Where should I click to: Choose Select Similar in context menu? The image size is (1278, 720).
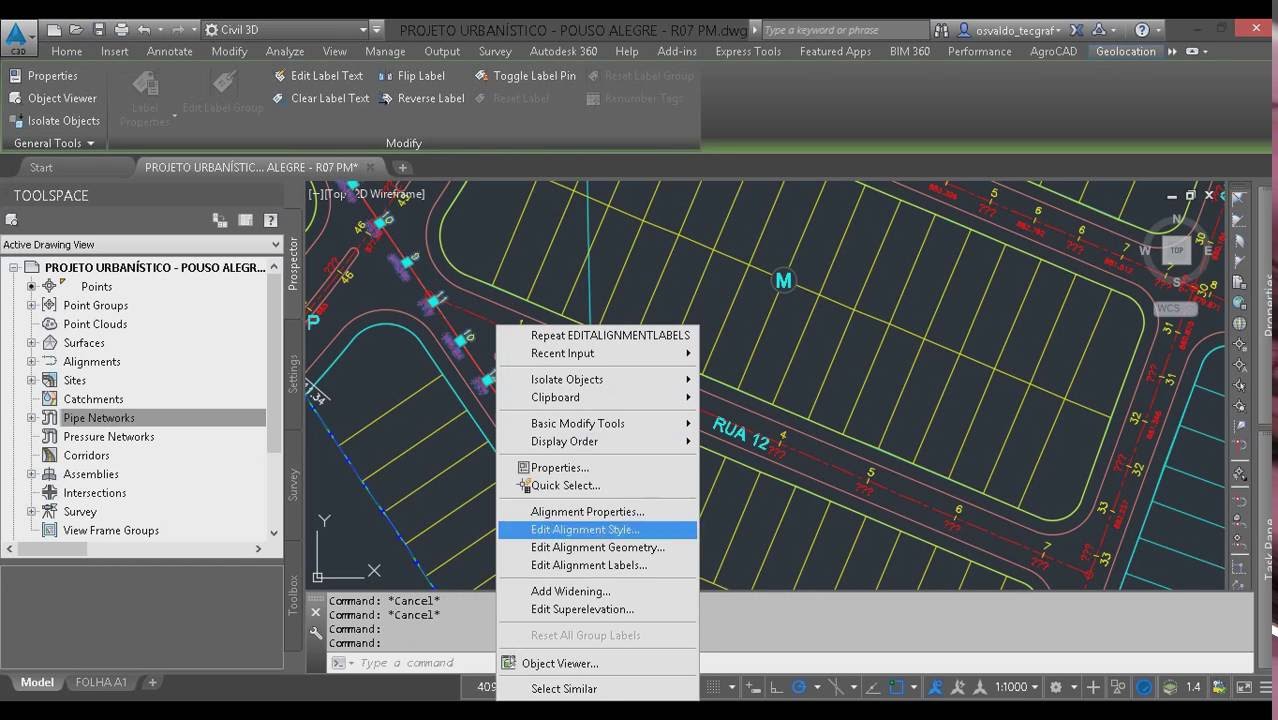pyautogui.click(x=597, y=688)
